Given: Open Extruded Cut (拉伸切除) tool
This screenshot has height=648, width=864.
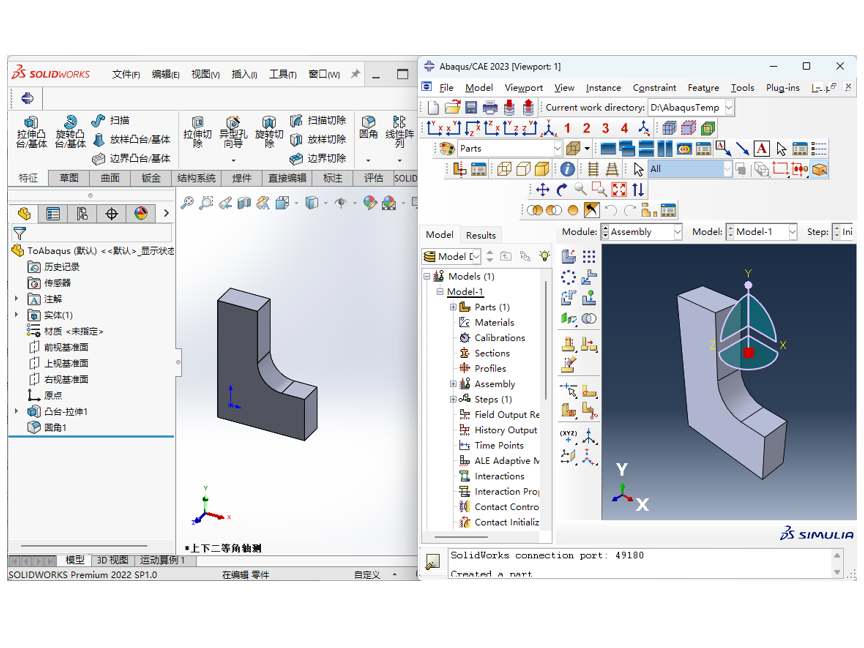Looking at the screenshot, I should click(197, 132).
